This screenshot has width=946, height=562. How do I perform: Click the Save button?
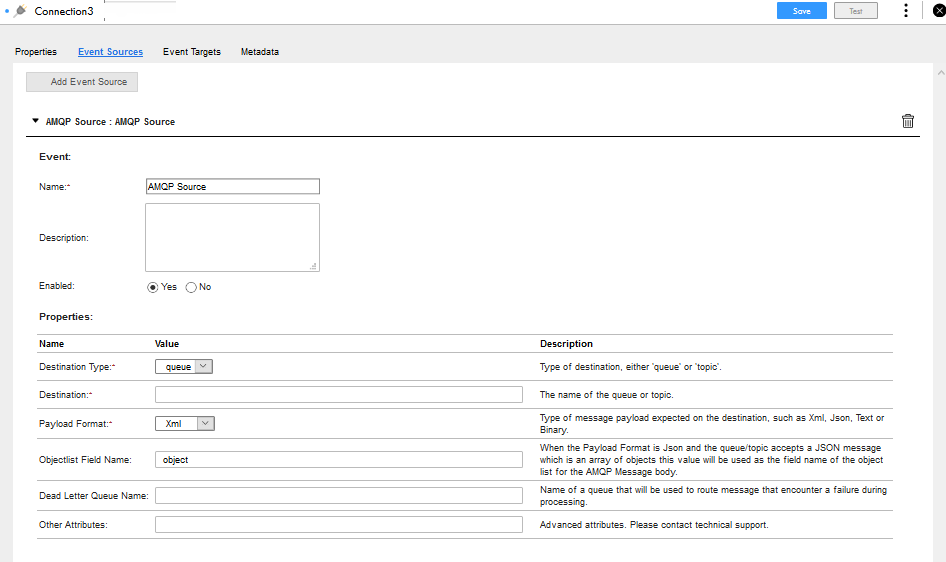pyautogui.click(x=801, y=11)
